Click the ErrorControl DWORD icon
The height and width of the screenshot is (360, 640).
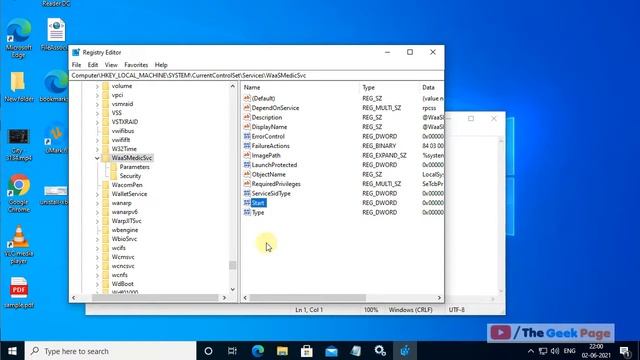247,136
